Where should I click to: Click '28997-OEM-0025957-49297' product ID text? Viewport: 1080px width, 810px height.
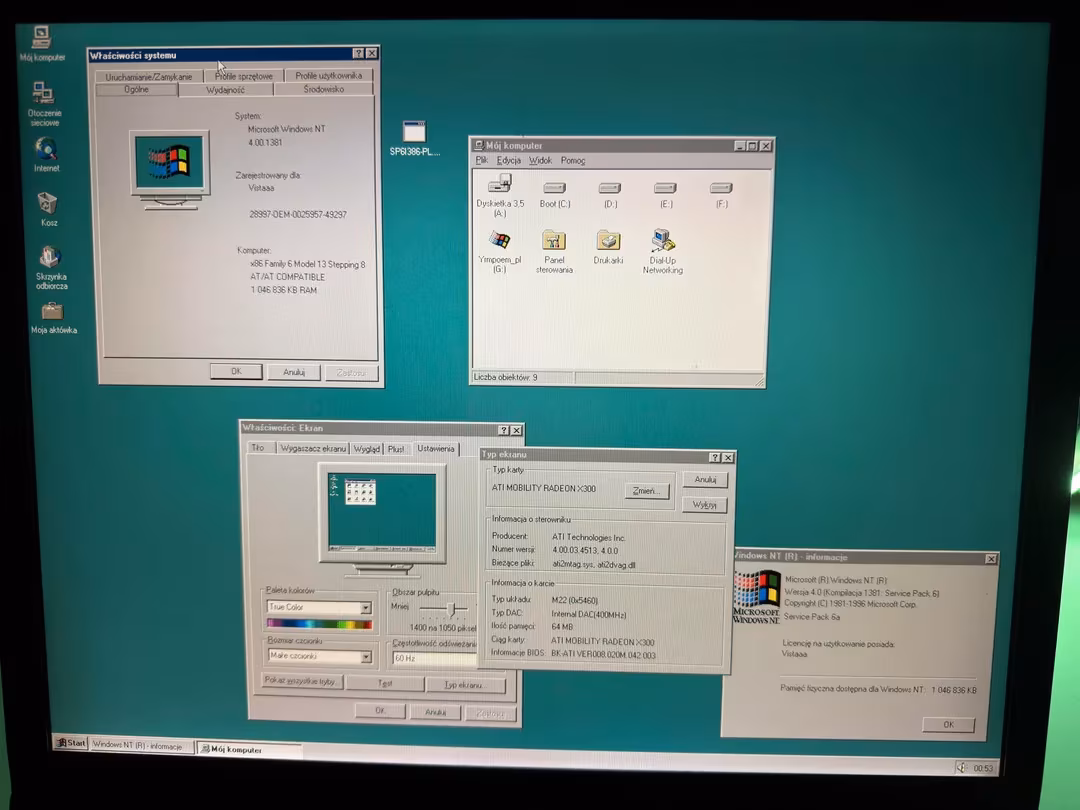coord(298,214)
